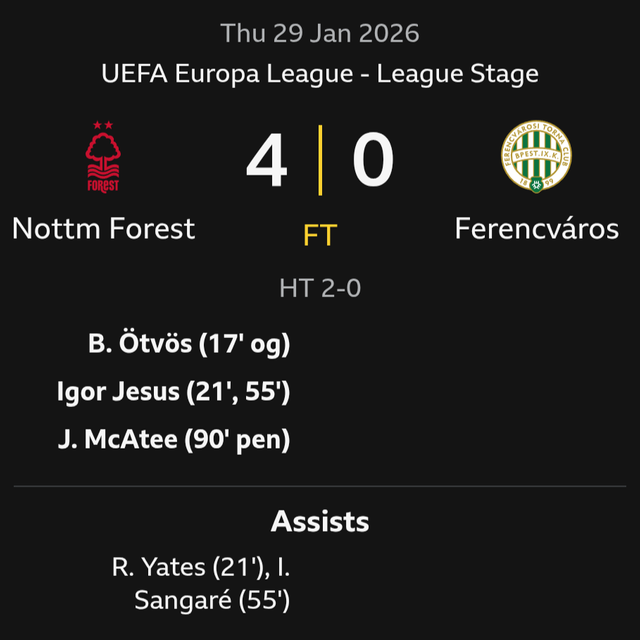Click the Nottingham Forest club crest
This screenshot has height=640, width=640.
(103, 160)
